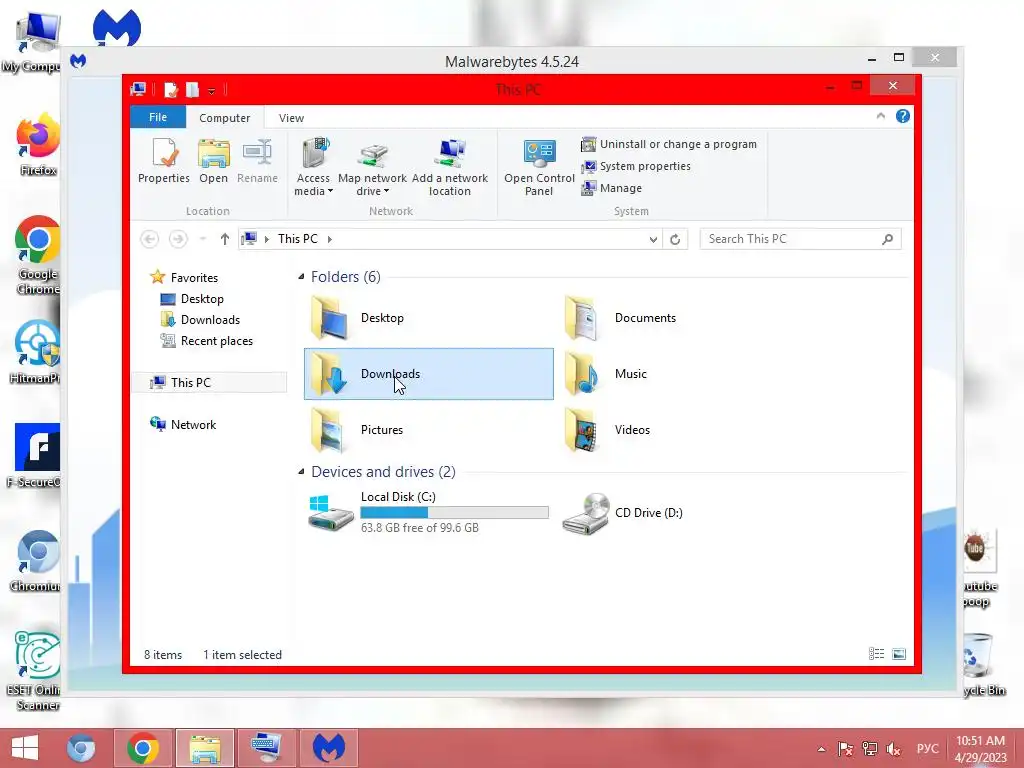Screen dimensions: 1024x768
Task: Click the Forward navigation arrow
Action: 178,239
